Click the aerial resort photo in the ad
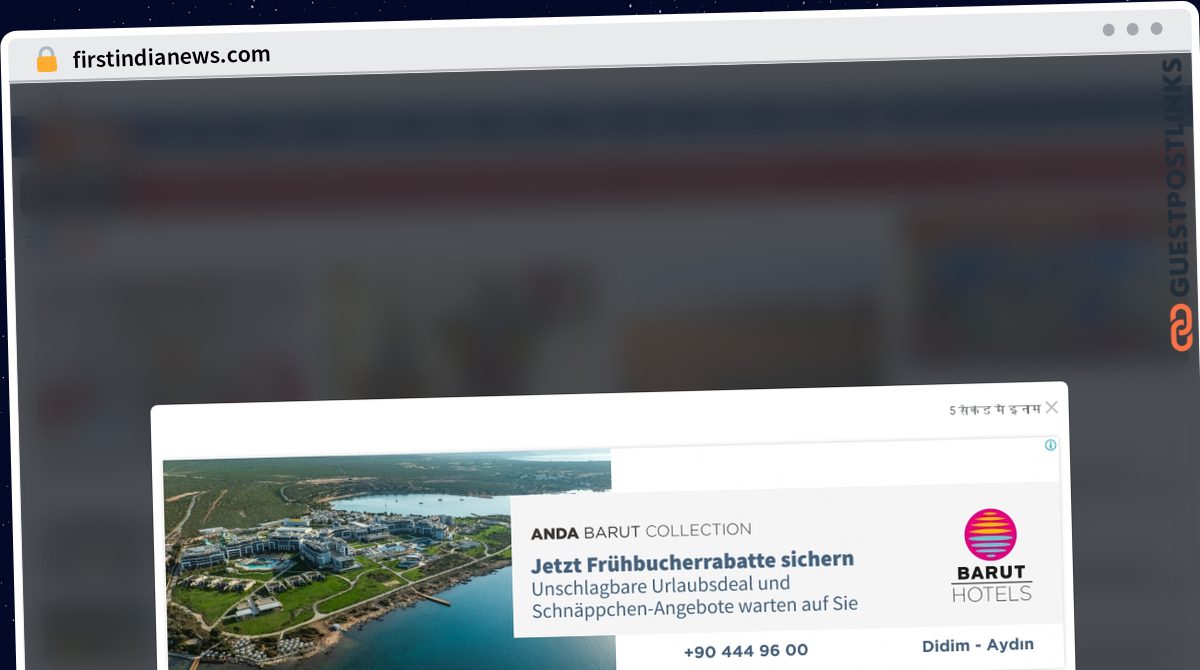The width and height of the screenshot is (1200, 670). (x=387, y=561)
